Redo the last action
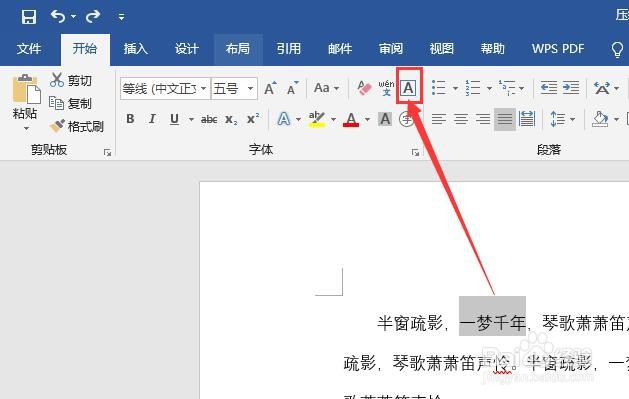The height and width of the screenshot is (399, 629). (93, 16)
